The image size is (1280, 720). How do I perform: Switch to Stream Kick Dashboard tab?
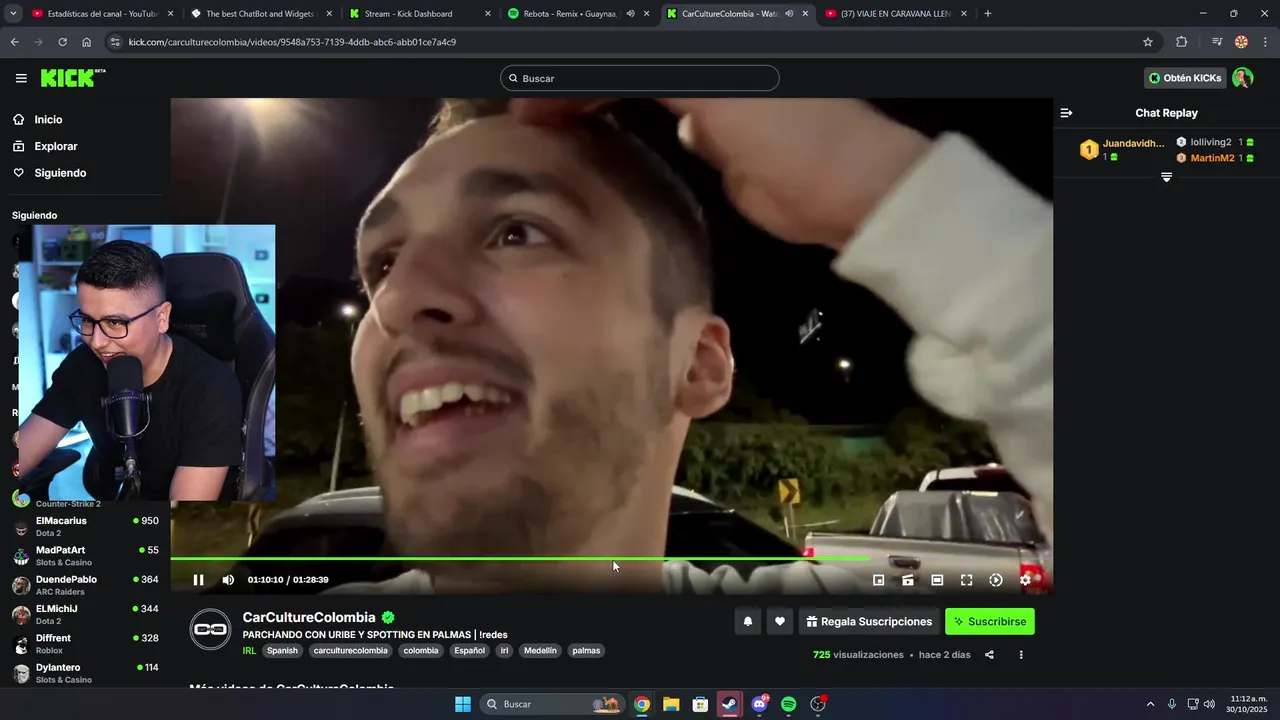coord(420,14)
